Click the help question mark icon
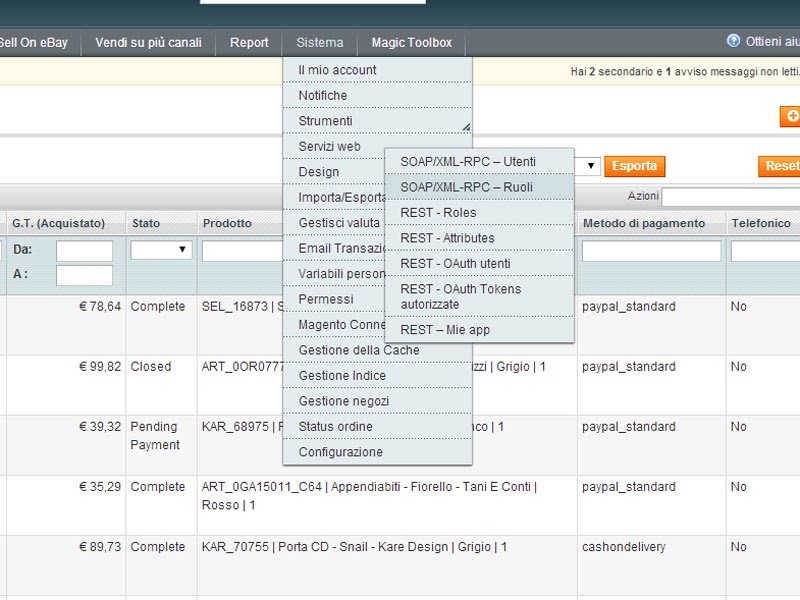The width and height of the screenshot is (800, 600). (x=734, y=41)
